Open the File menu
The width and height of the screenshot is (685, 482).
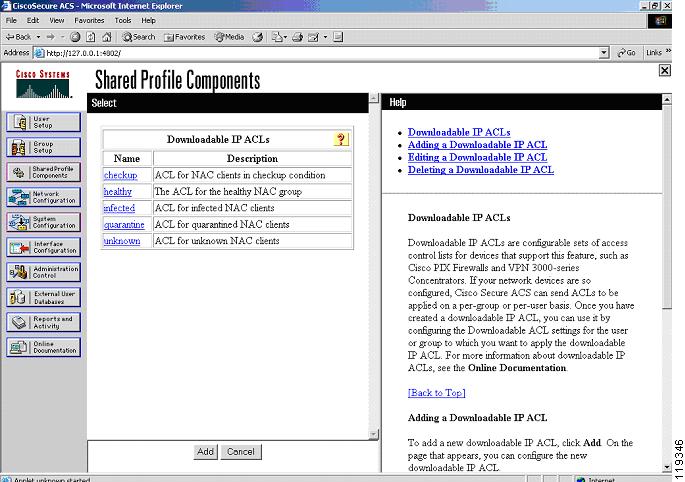click(11, 20)
